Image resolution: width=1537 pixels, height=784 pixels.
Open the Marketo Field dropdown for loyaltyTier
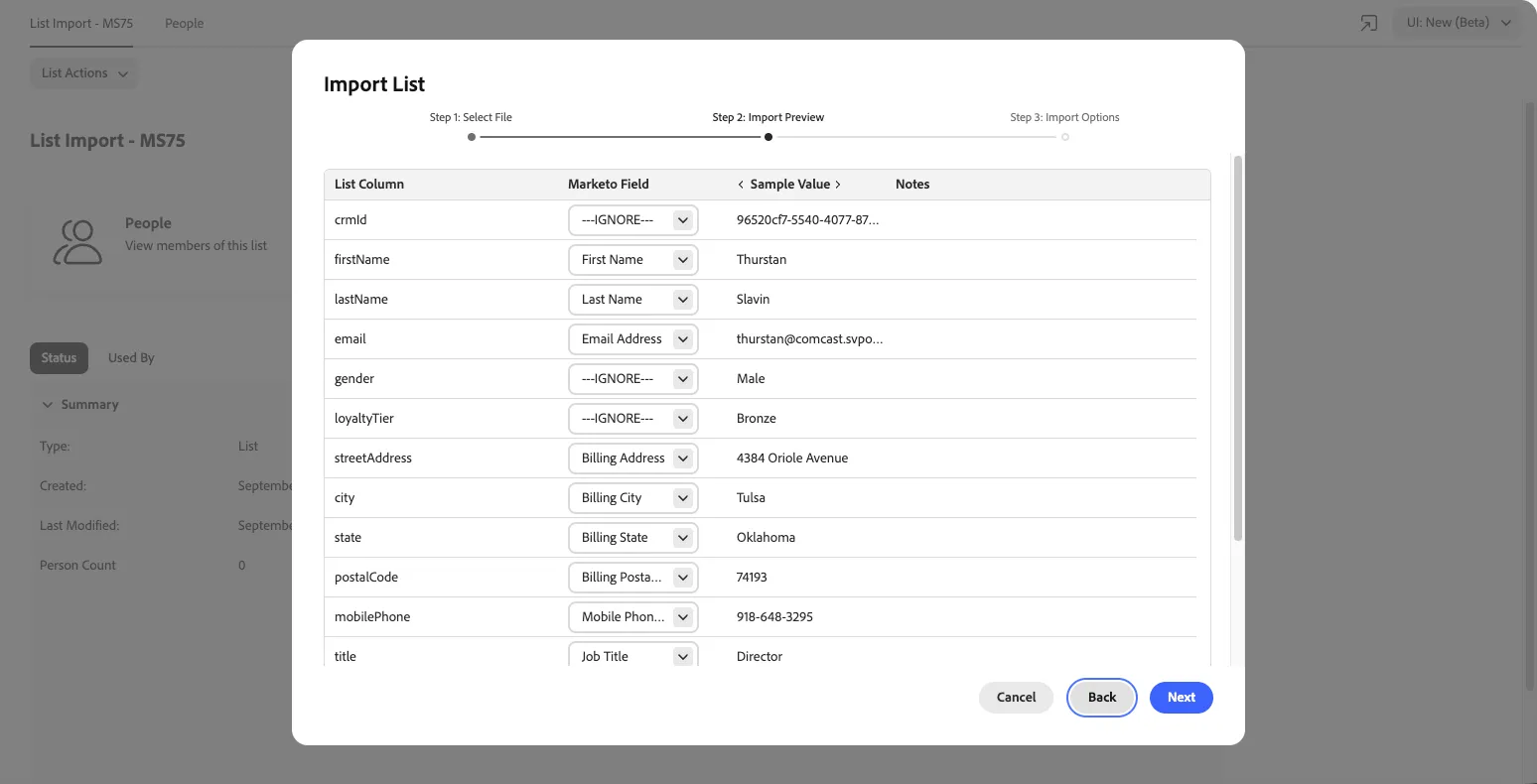click(x=633, y=419)
